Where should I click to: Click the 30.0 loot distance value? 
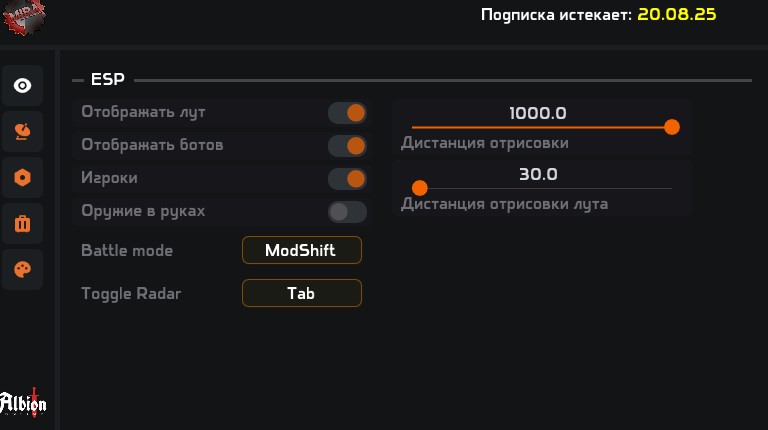[x=538, y=174]
